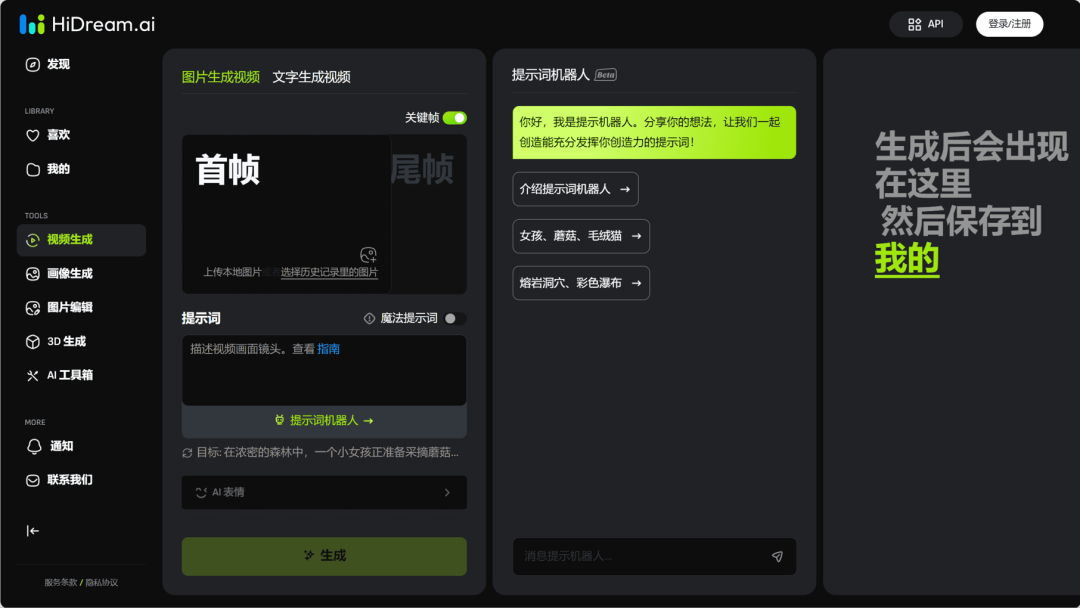Click the 图片编辑 icon in the sidebar
1080x608 pixels.
pos(32,308)
